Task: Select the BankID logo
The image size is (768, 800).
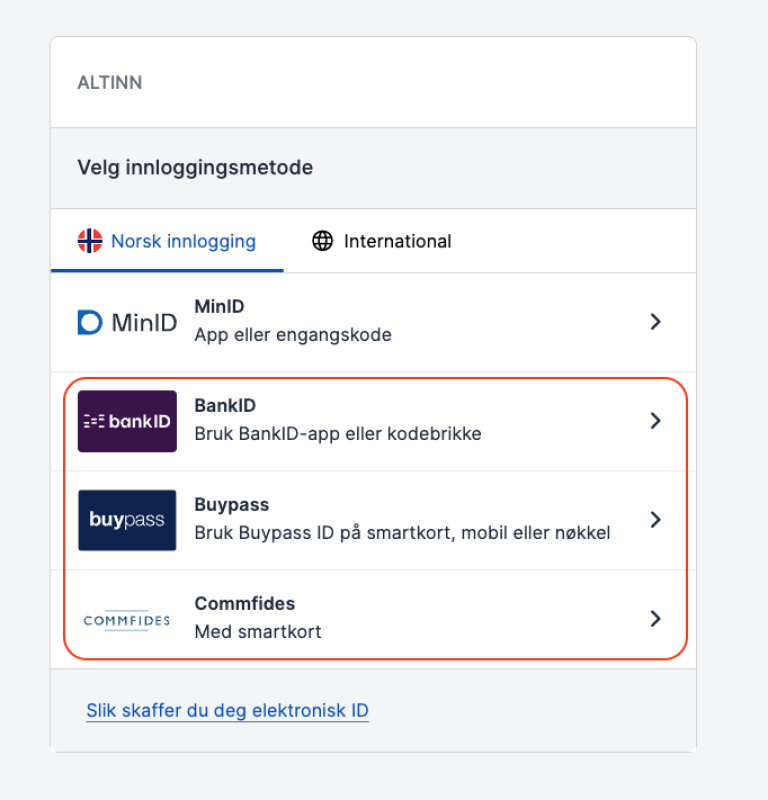Action: tap(126, 421)
